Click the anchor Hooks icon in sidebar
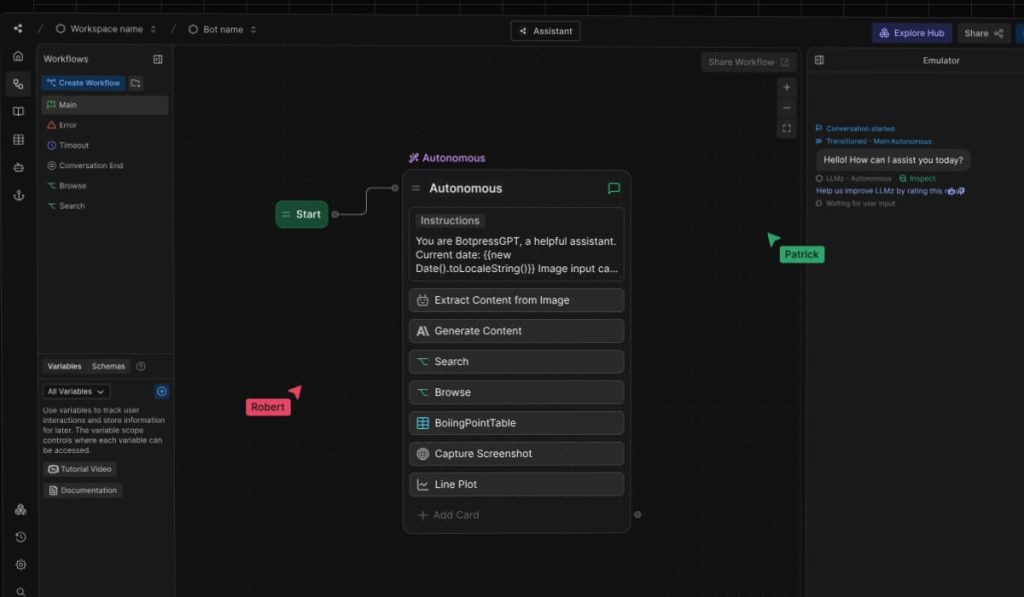 (x=18, y=195)
